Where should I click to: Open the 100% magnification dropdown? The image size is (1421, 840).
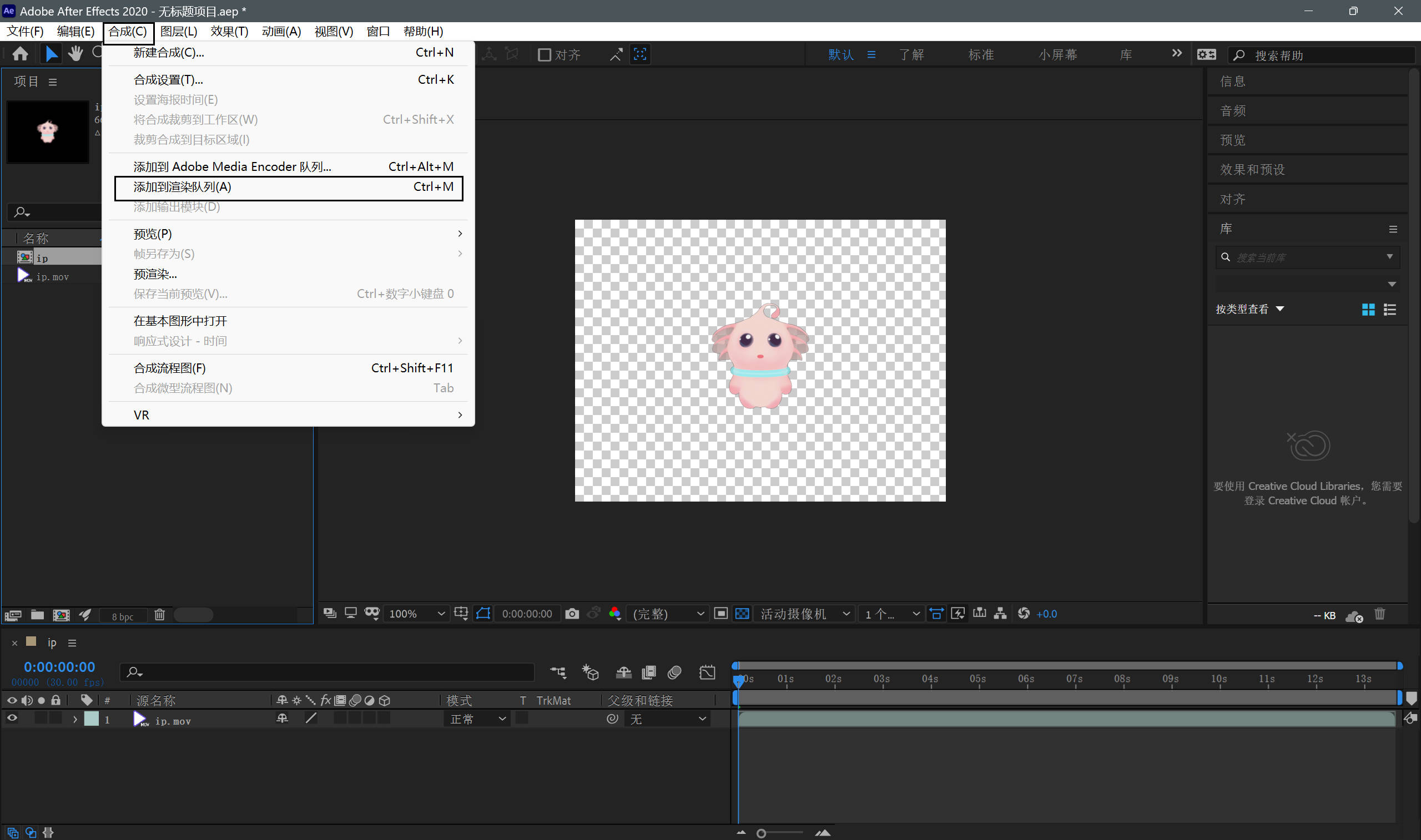click(x=416, y=614)
